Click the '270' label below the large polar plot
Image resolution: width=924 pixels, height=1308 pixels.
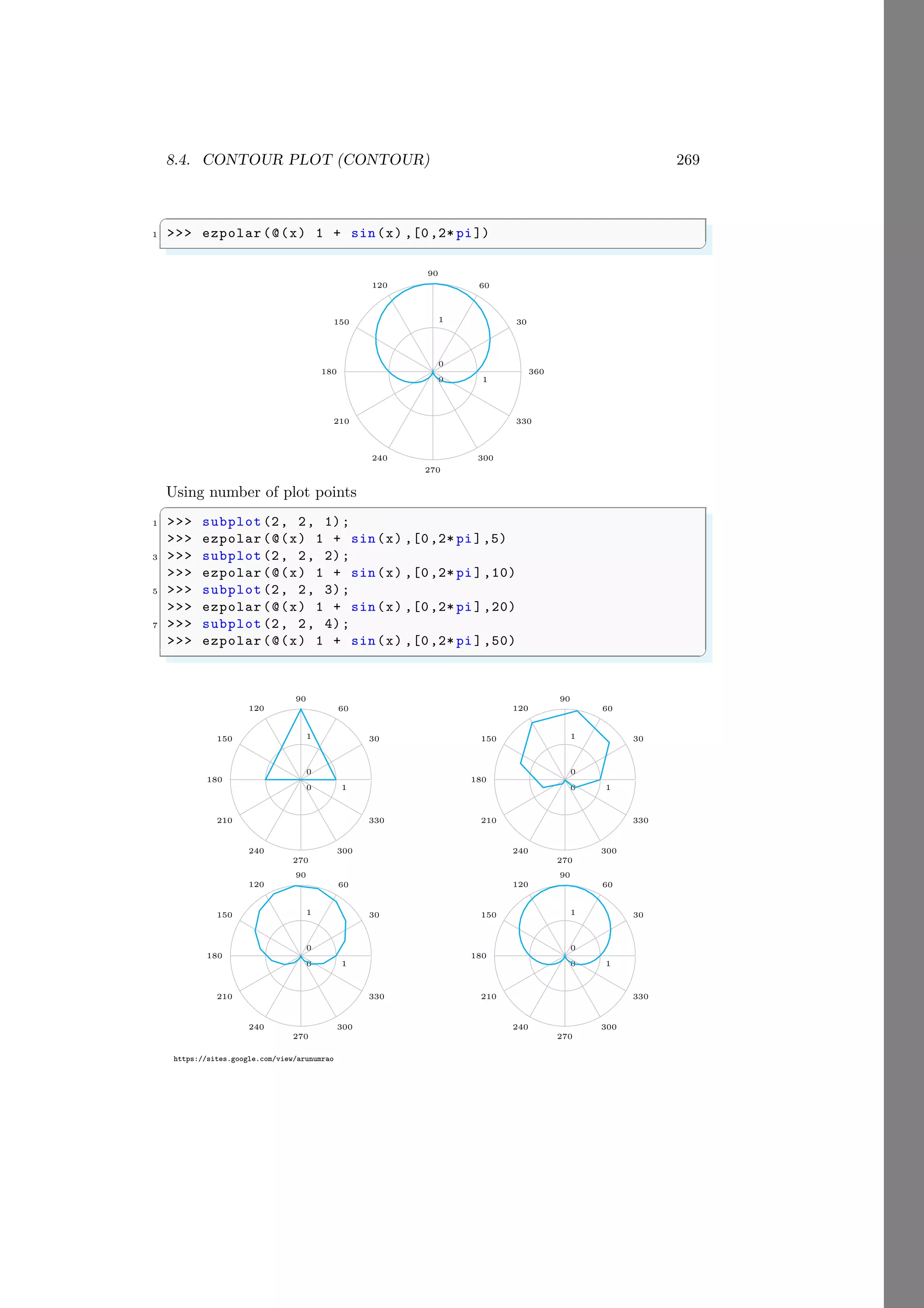click(433, 470)
